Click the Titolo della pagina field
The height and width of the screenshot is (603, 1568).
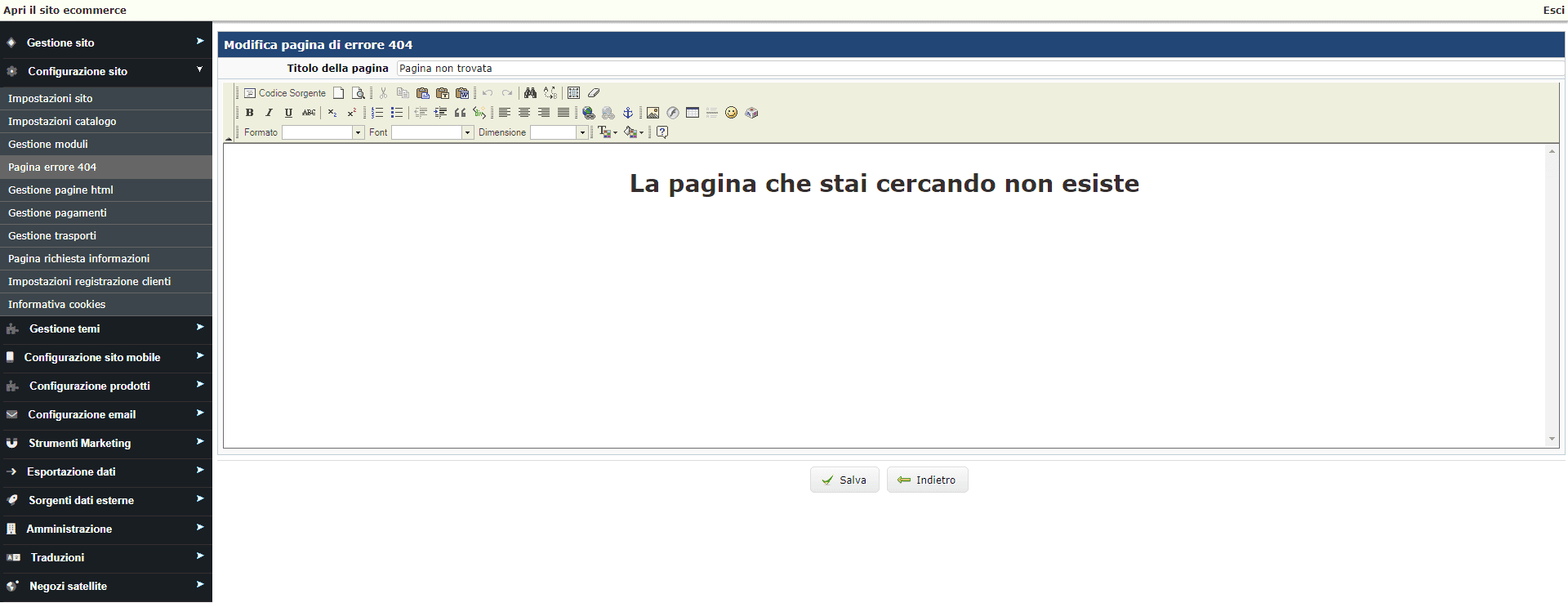[x=980, y=69]
